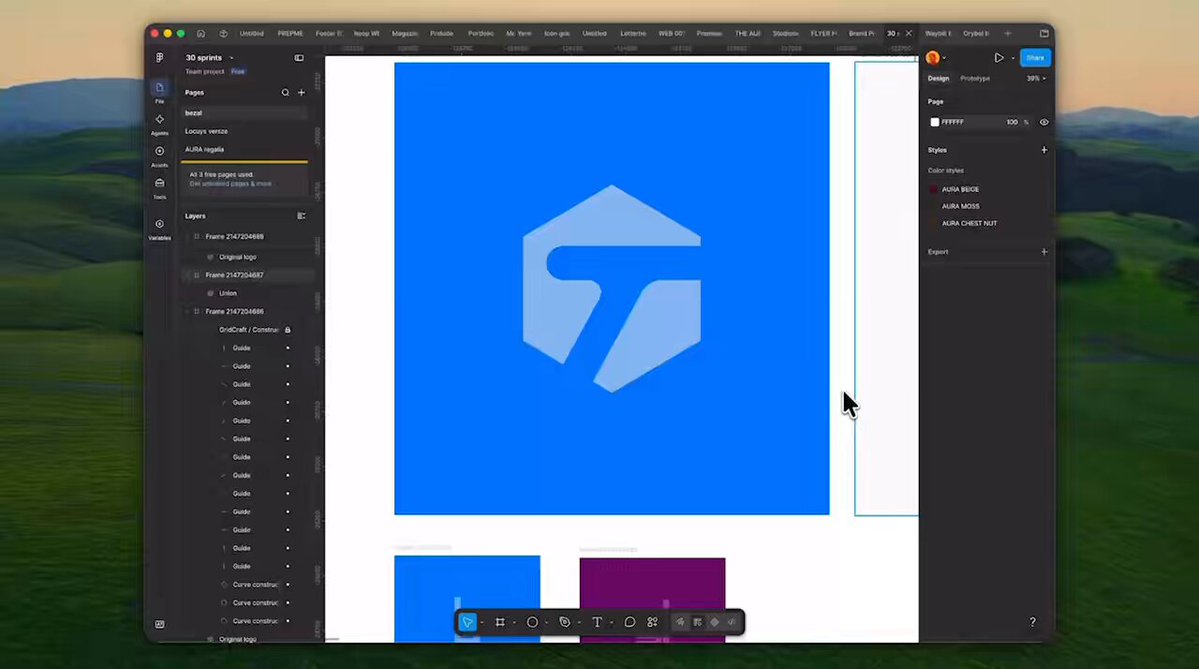Screen dimensions: 1199x669
Task: Start presentation with the Play icon
Action: point(999,58)
